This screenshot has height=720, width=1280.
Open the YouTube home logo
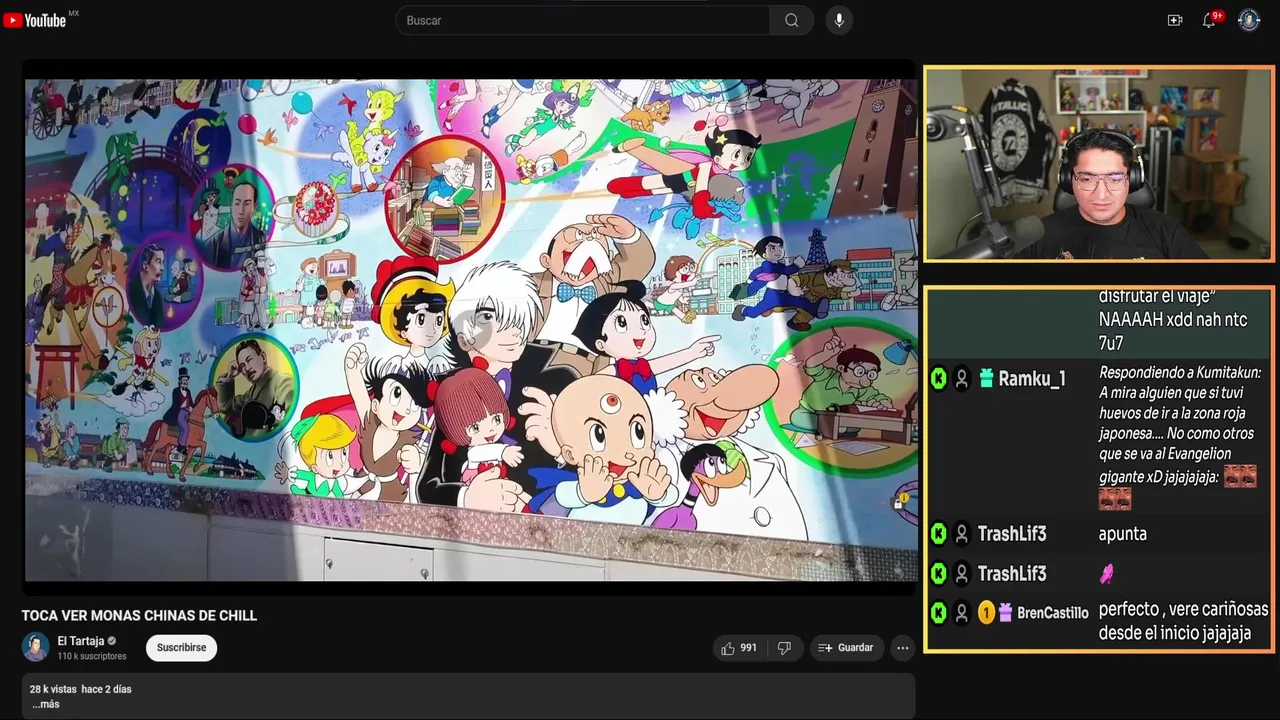pos(35,20)
